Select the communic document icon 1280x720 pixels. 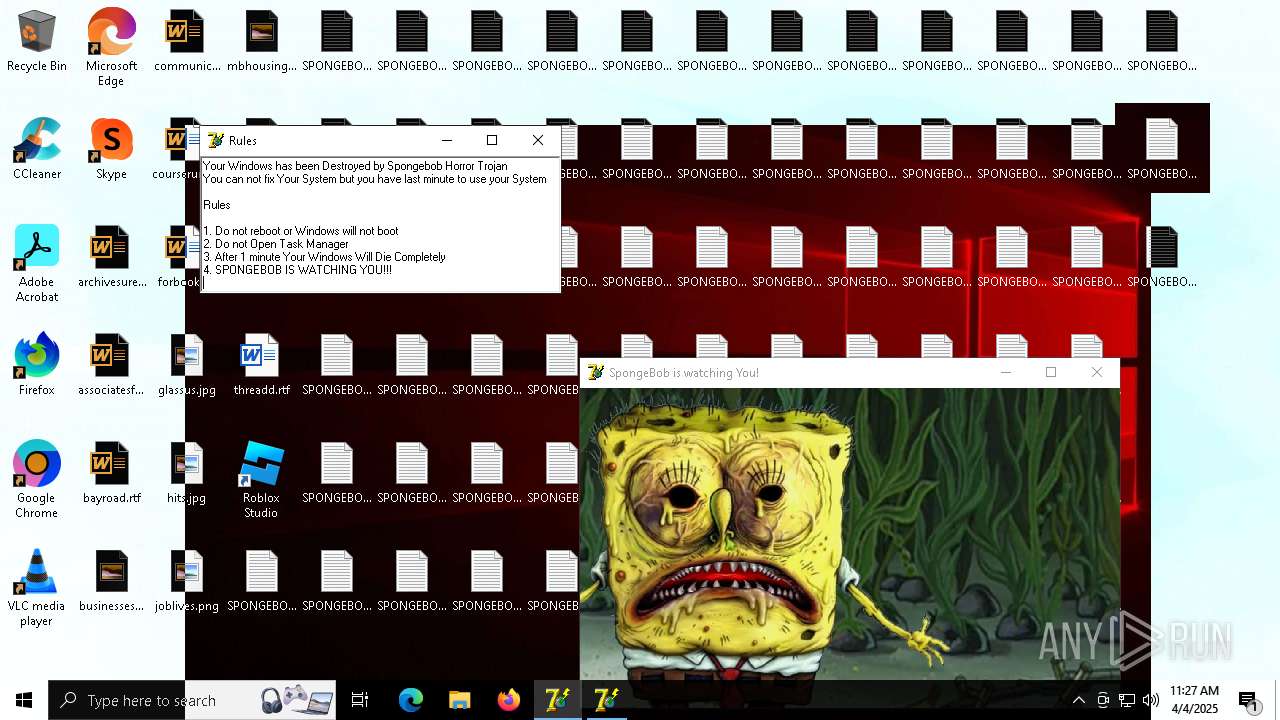coord(186,42)
